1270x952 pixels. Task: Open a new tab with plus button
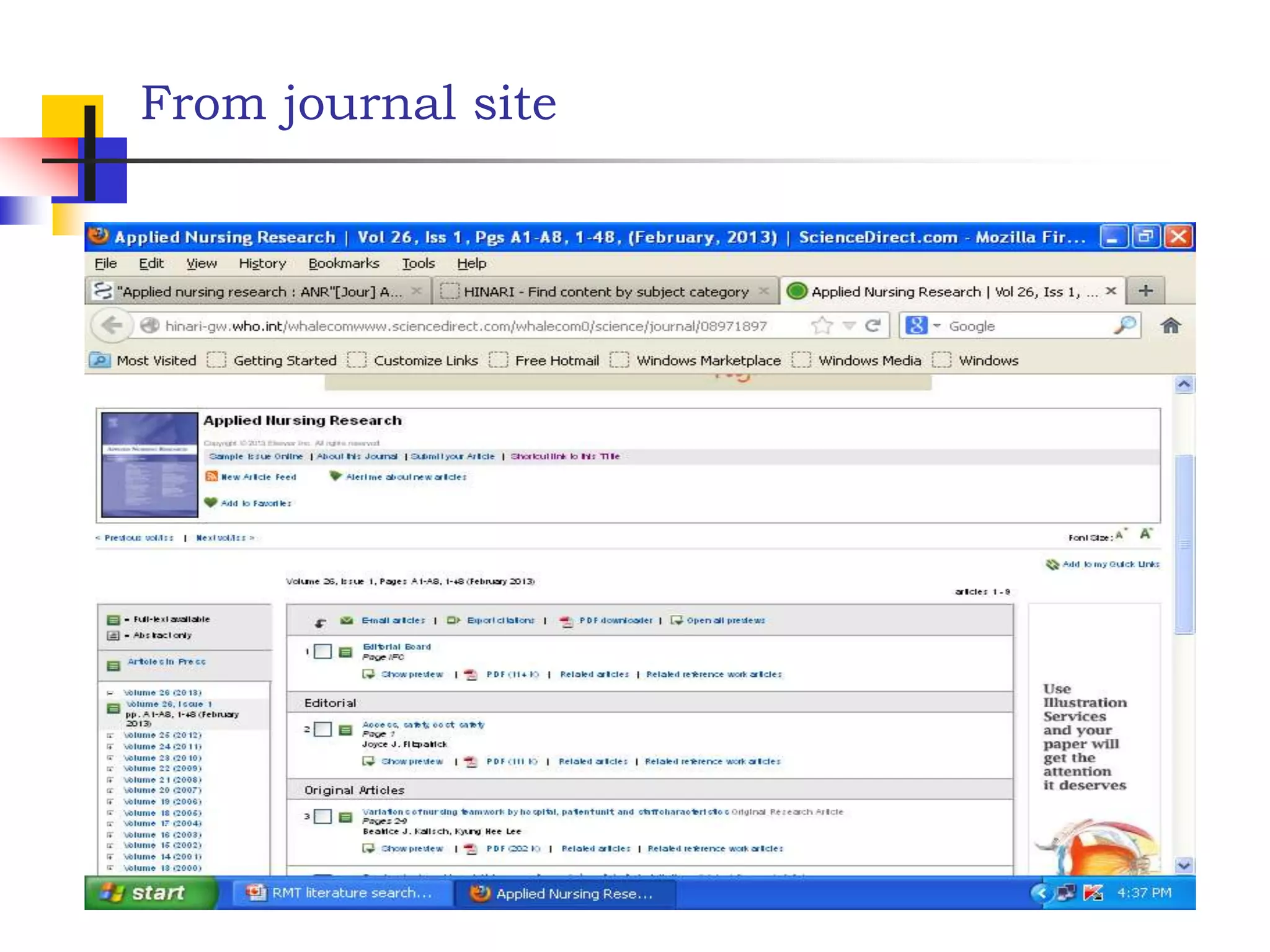pyautogui.click(x=1145, y=291)
